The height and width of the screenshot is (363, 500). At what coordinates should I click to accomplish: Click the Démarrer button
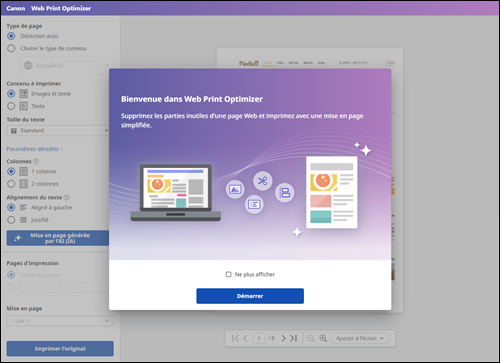click(x=250, y=296)
